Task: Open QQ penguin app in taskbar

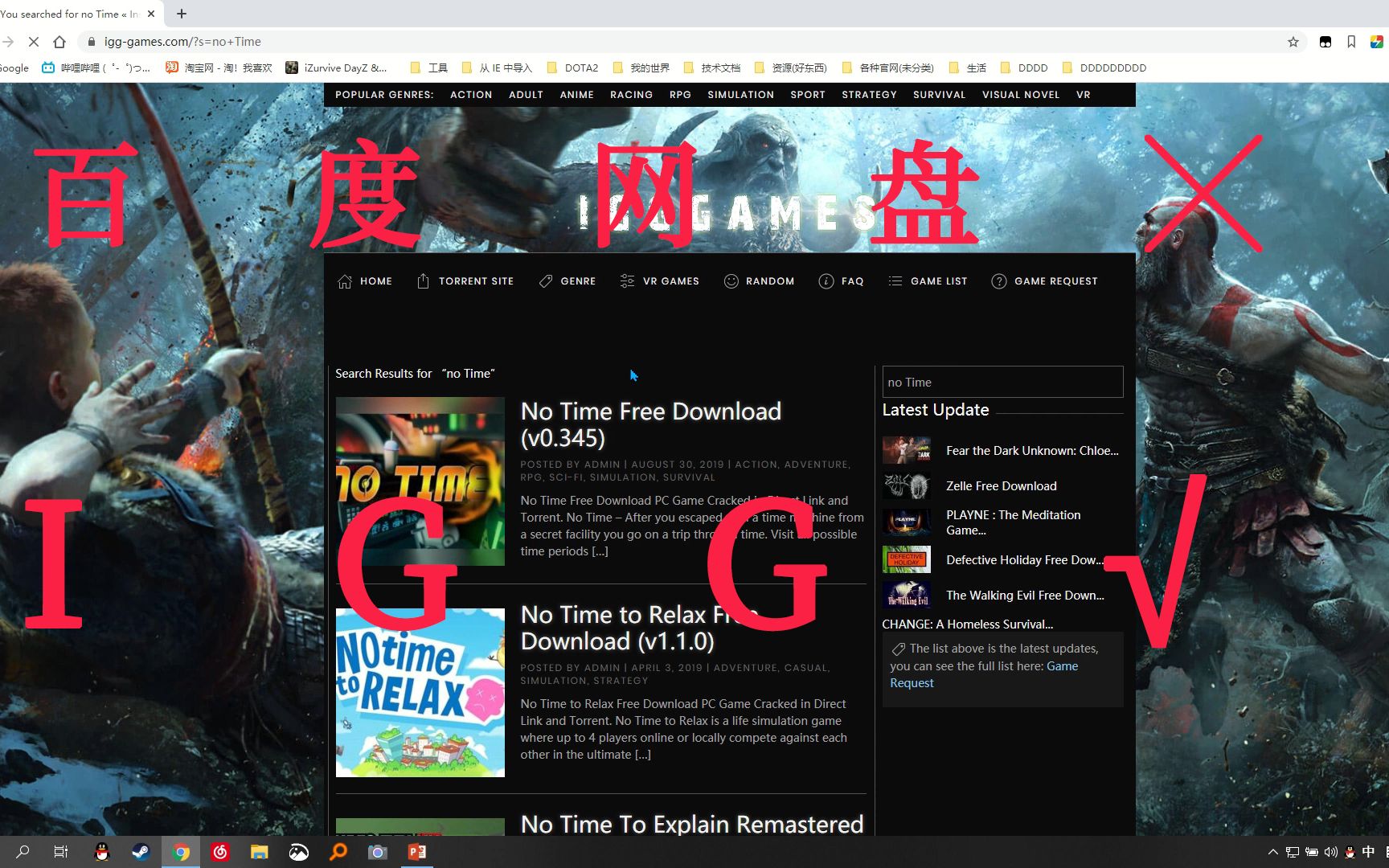Action: coord(101,852)
